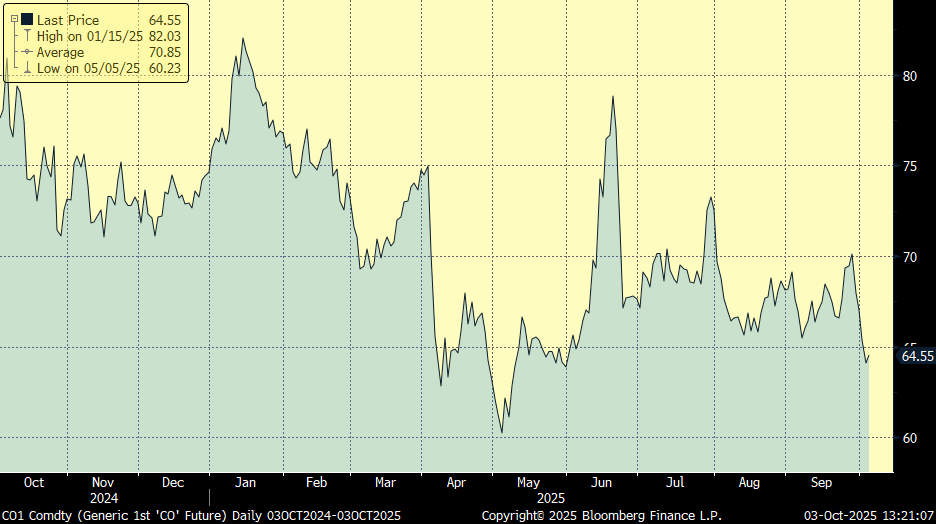Click the 2025 year label on axis
The height and width of the screenshot is (524, 936).
(x=552, y=498)
